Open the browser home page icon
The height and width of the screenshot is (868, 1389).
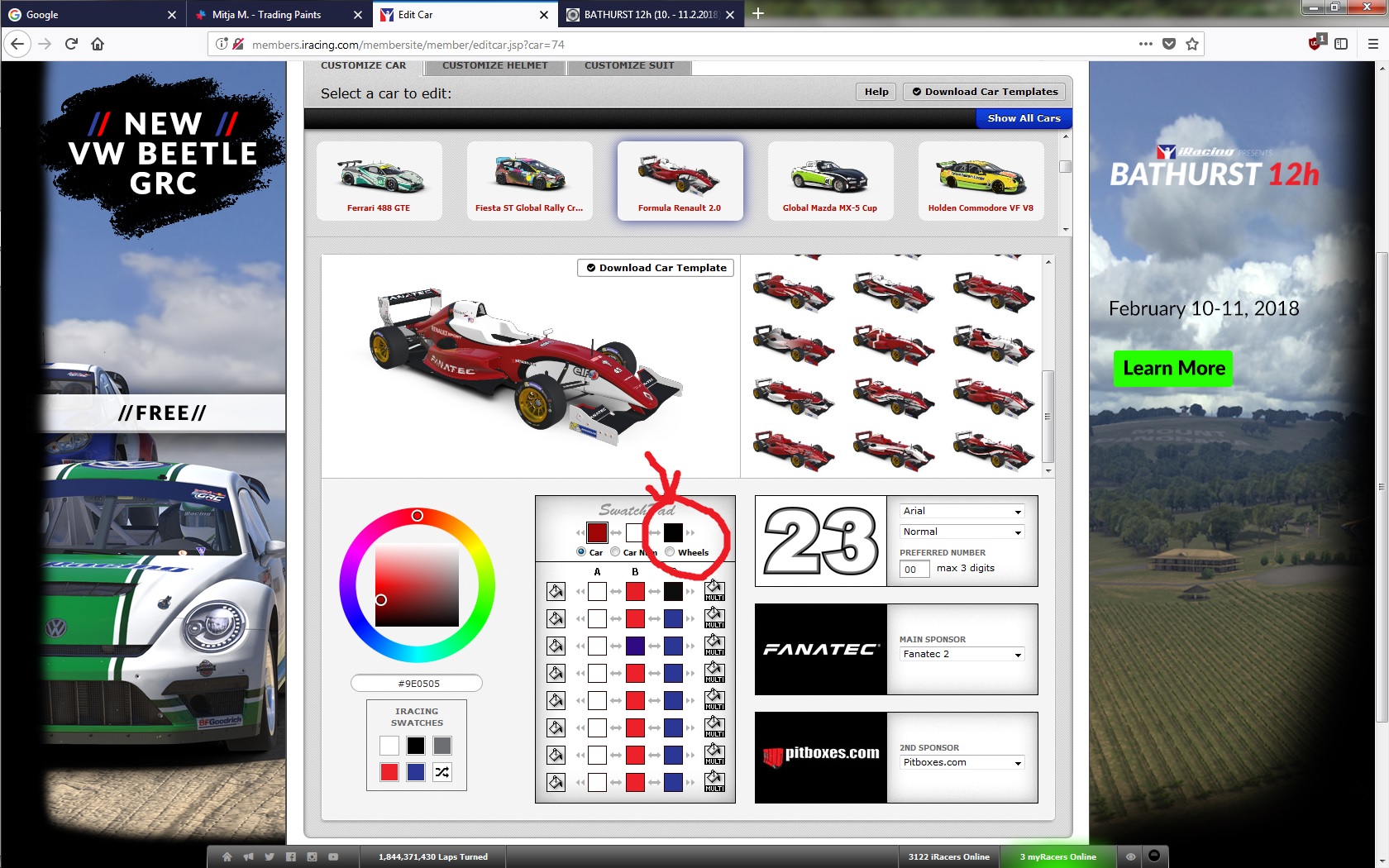point(98,44)
